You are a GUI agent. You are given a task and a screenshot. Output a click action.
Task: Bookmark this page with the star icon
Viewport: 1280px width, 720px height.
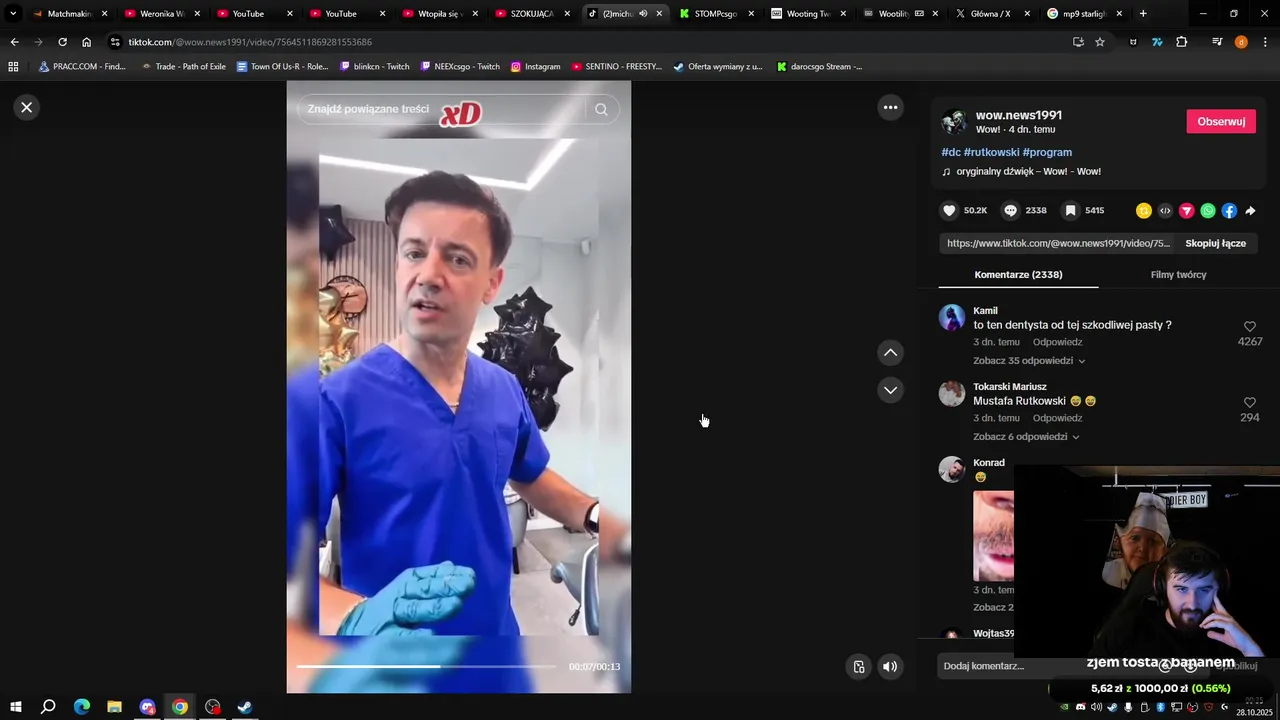pos(1100,42)
